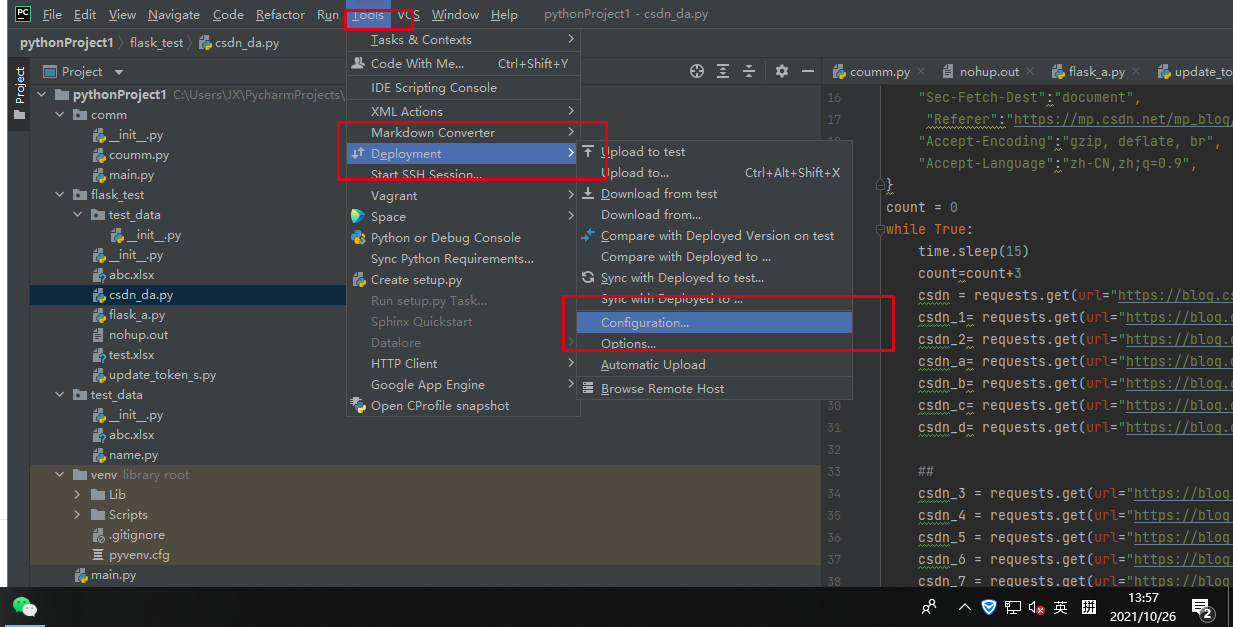Close the flask_a.py editor tab
This screenshot has height=627, width=1233.
(1136, 71)
